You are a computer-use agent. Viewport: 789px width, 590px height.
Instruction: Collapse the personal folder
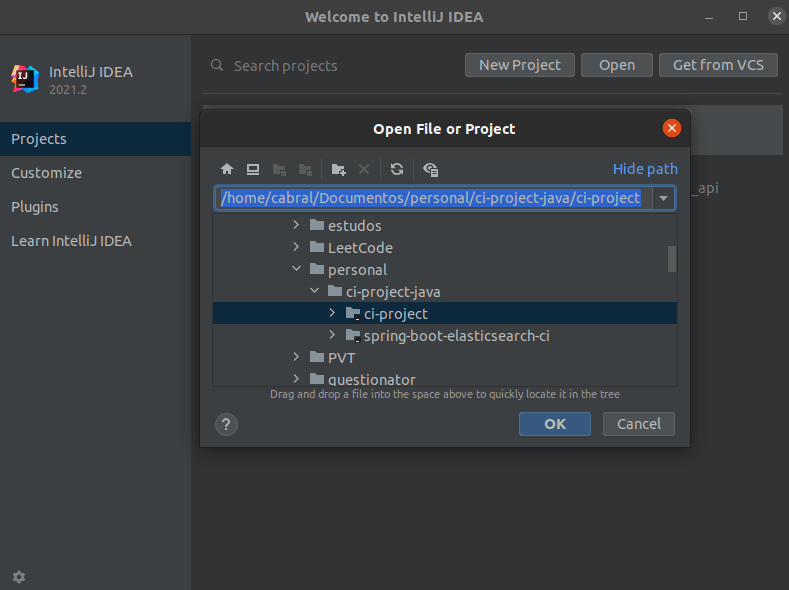(x=296, y=269)
